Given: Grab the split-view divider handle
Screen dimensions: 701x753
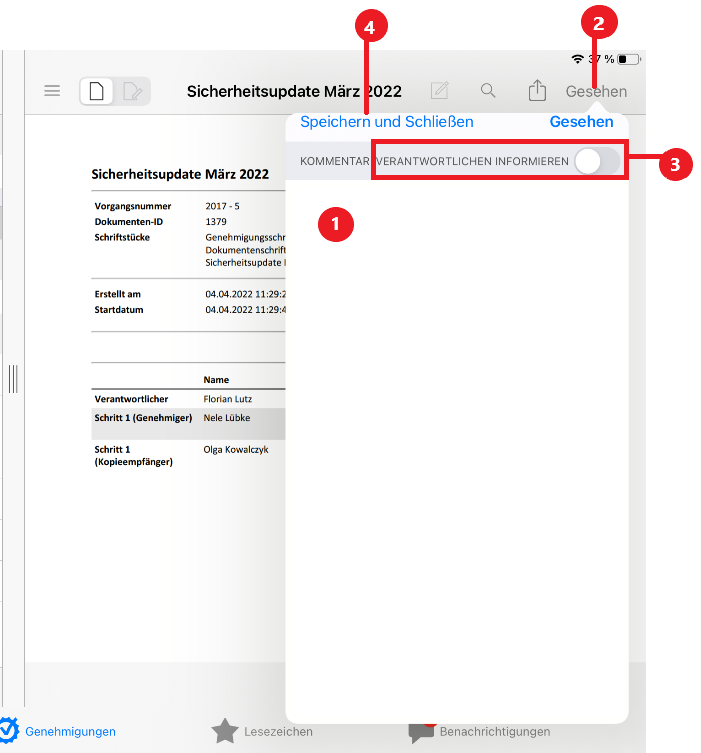Looking at the screenshot, I should 13,379.
